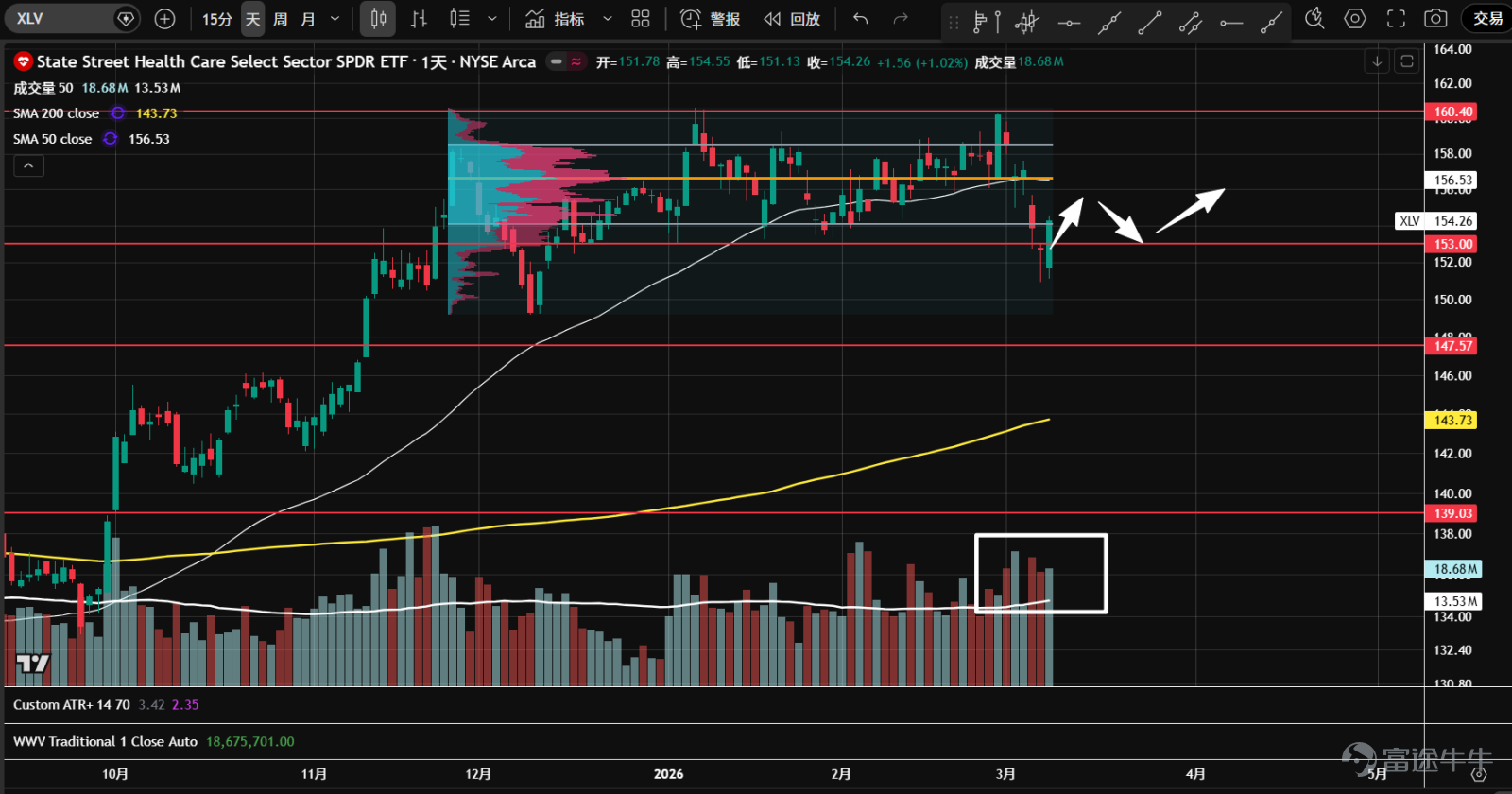
Task: Click the 147.57 red price label
Action: coord(1452,346)
